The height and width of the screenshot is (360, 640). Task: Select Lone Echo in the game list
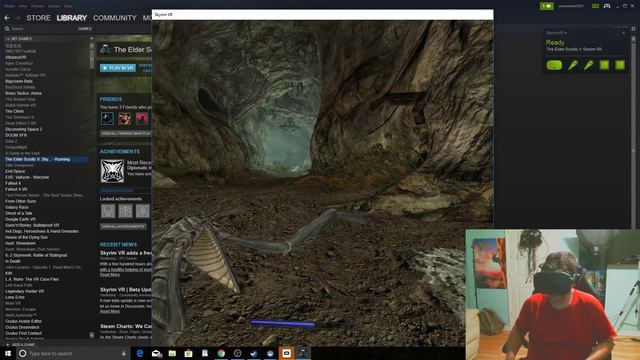coord(15,297)
